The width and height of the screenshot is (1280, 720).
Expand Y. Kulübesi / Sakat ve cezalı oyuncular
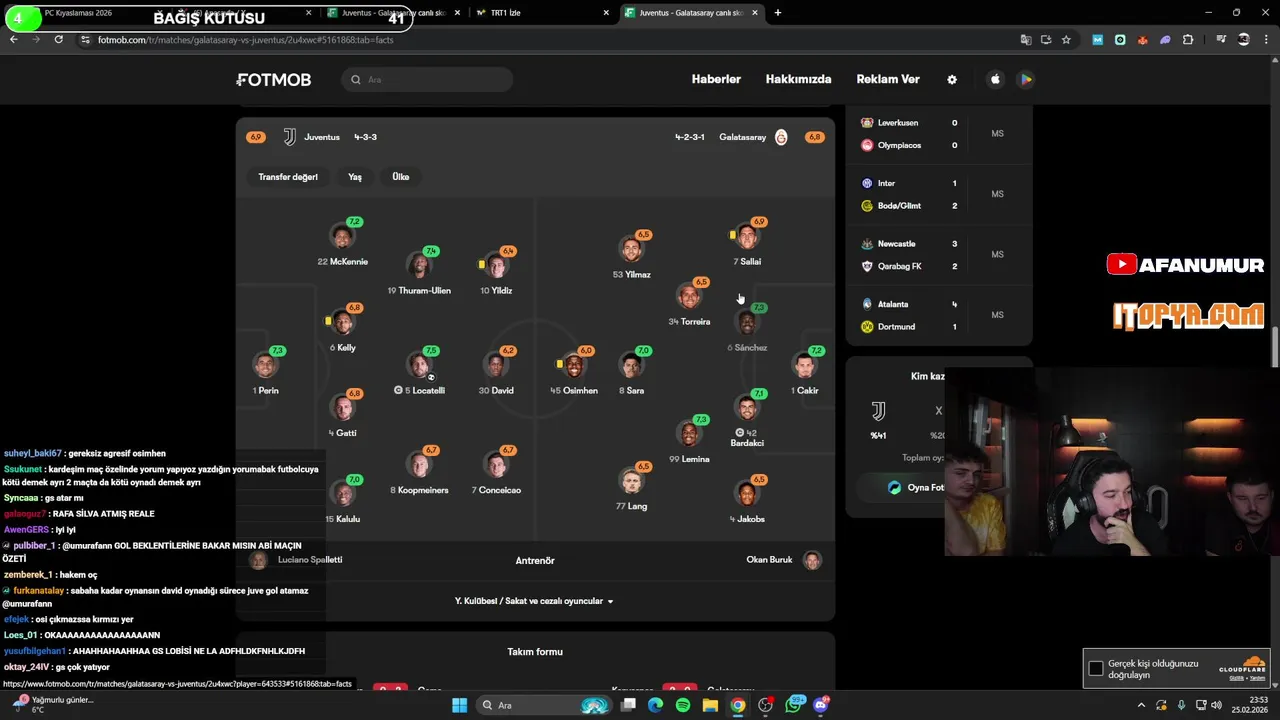tap(535, 601)
